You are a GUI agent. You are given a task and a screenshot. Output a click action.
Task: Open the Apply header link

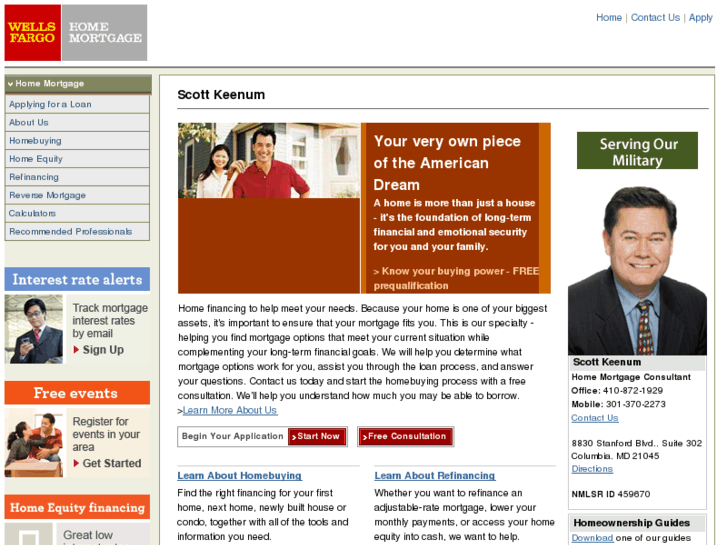[700, 18]
